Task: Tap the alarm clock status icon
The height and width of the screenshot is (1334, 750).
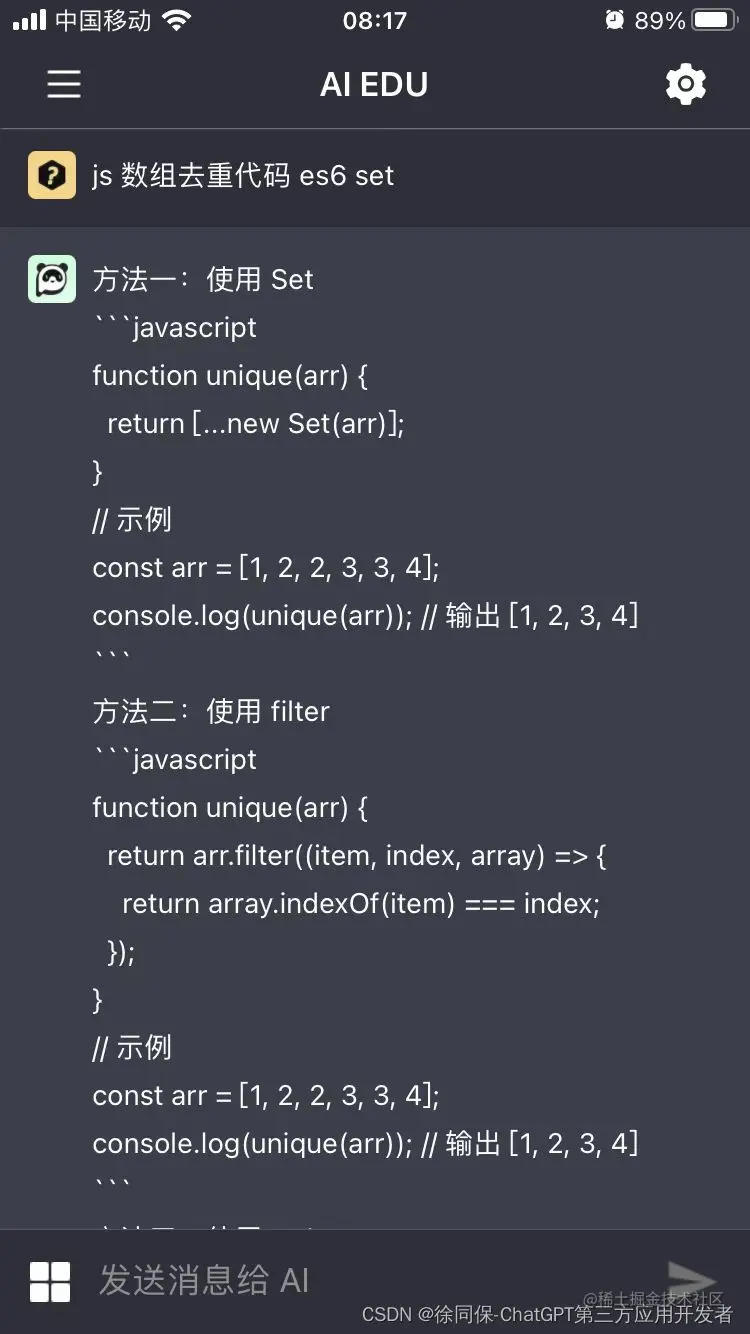Action: (614, 20)
